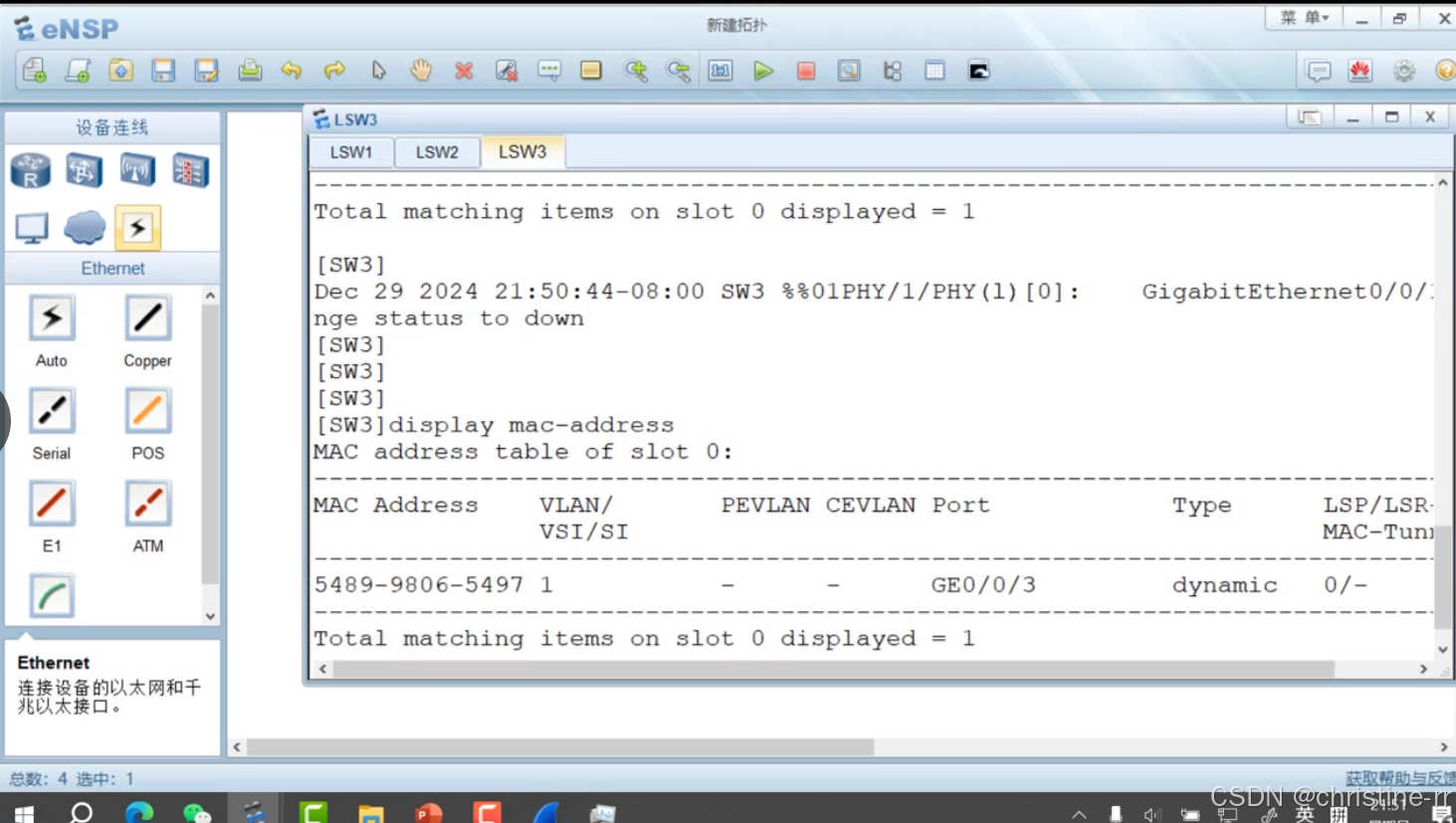Open the 菜单 dropdown menu
The height and width of the screenshot is (823, 1456).
[1304, 18]
